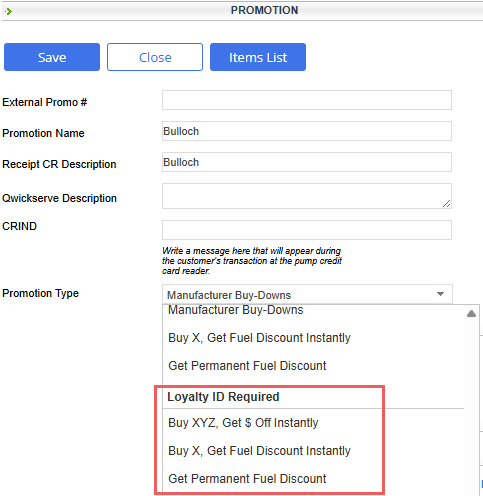Click the Loyalty ID Required group header
The width and height of the screenshot is (483, 496).
223,397
